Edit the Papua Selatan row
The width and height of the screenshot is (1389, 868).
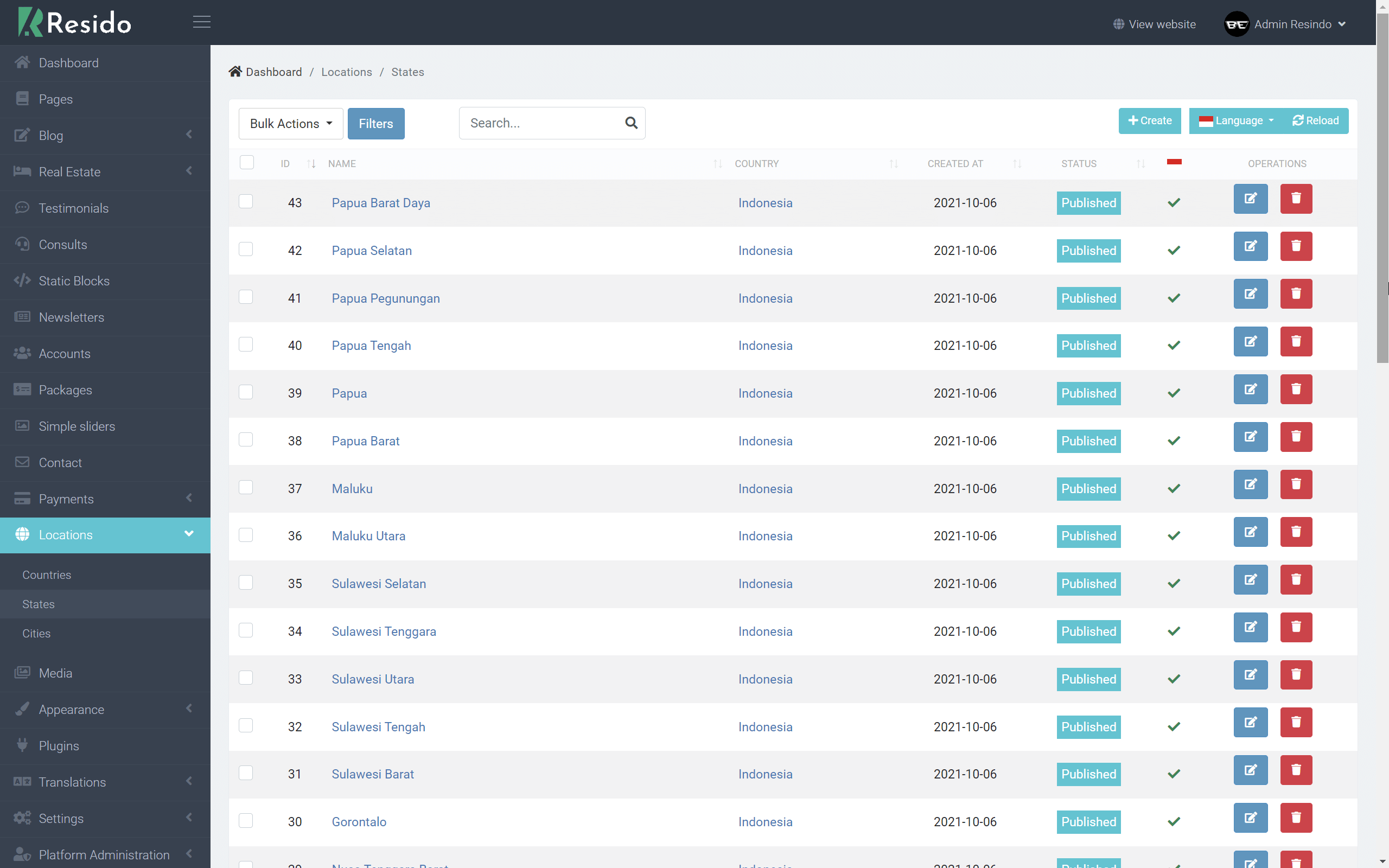1250,246
